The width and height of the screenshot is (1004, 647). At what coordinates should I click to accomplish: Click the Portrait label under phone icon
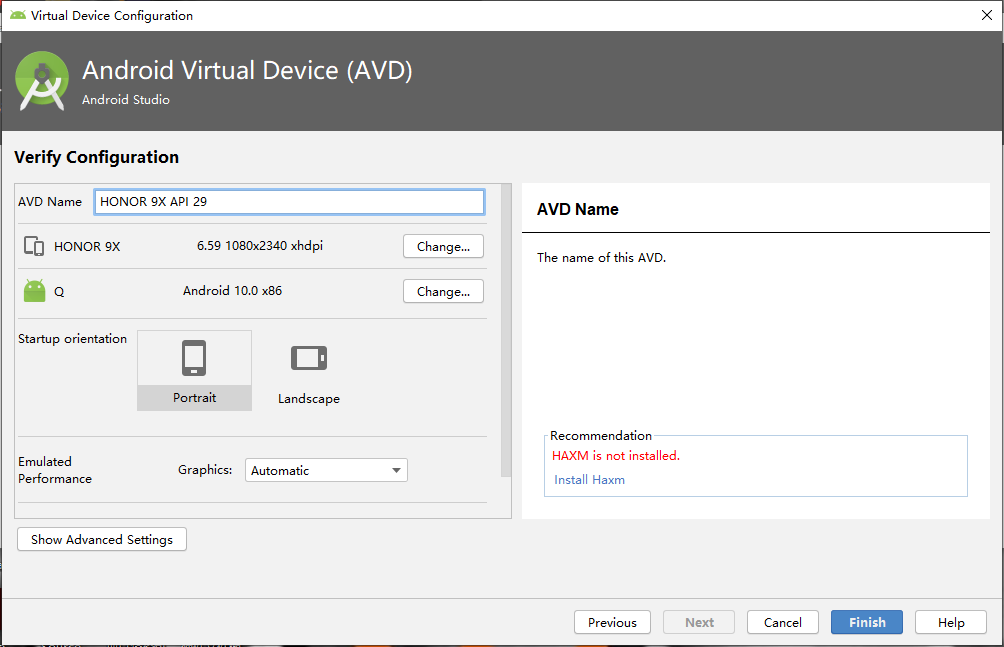[x=194, y=398]
